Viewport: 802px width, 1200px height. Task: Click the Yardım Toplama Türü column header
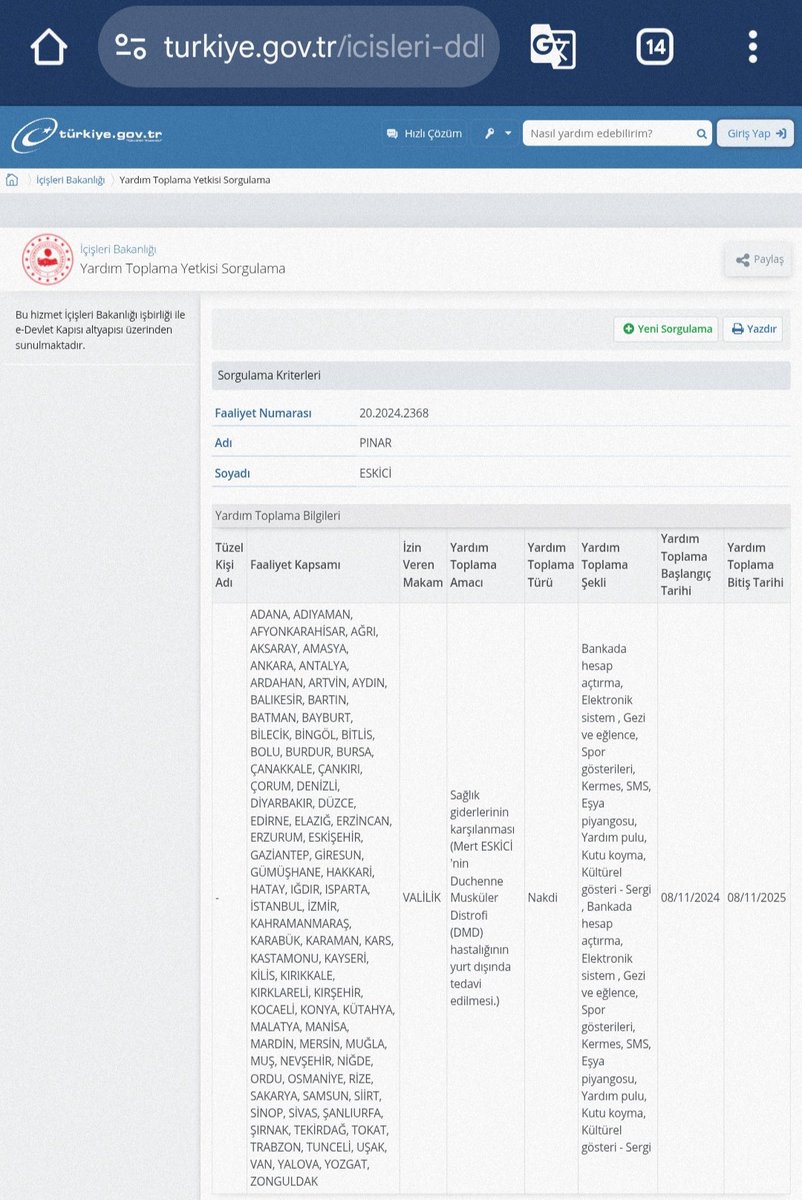coord(549,565)
